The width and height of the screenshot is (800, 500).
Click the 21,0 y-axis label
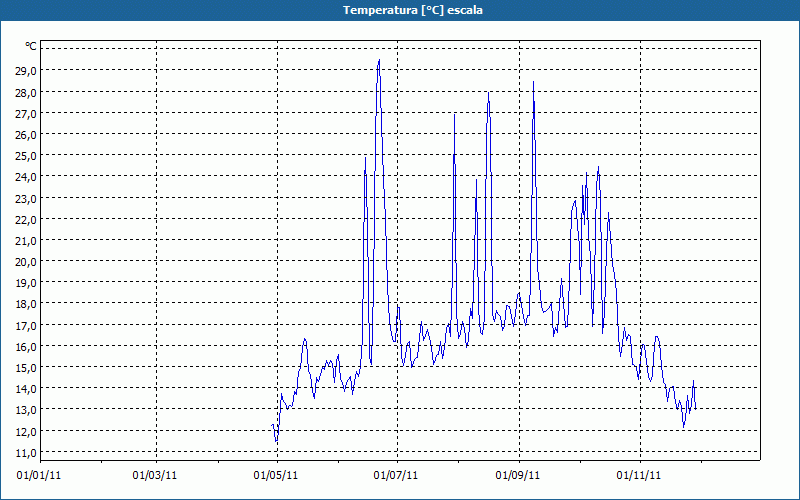coord(26,241)
